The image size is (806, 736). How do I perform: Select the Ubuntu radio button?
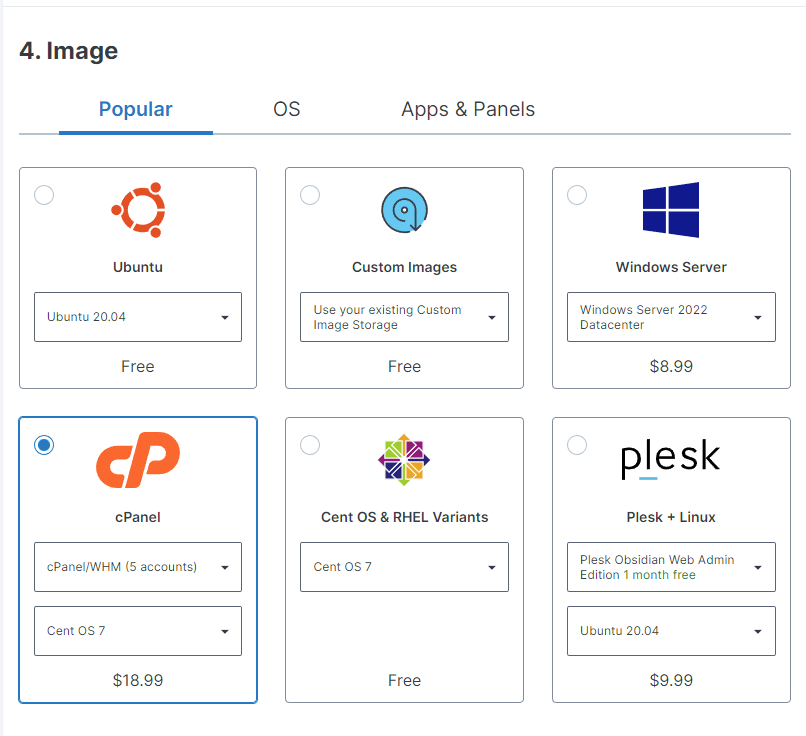[x=44, y=195]
